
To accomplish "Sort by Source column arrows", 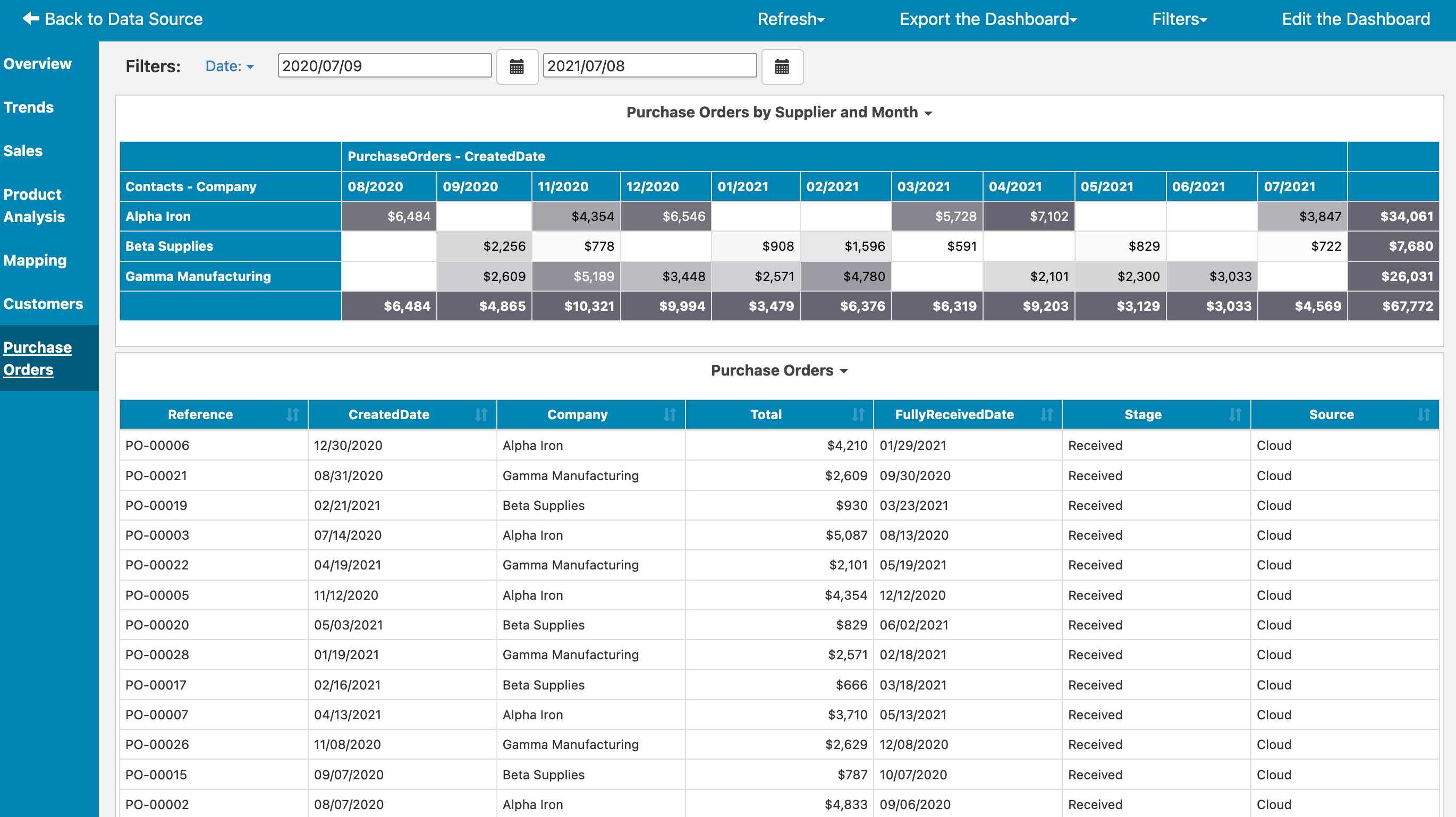I will 1423,415.
